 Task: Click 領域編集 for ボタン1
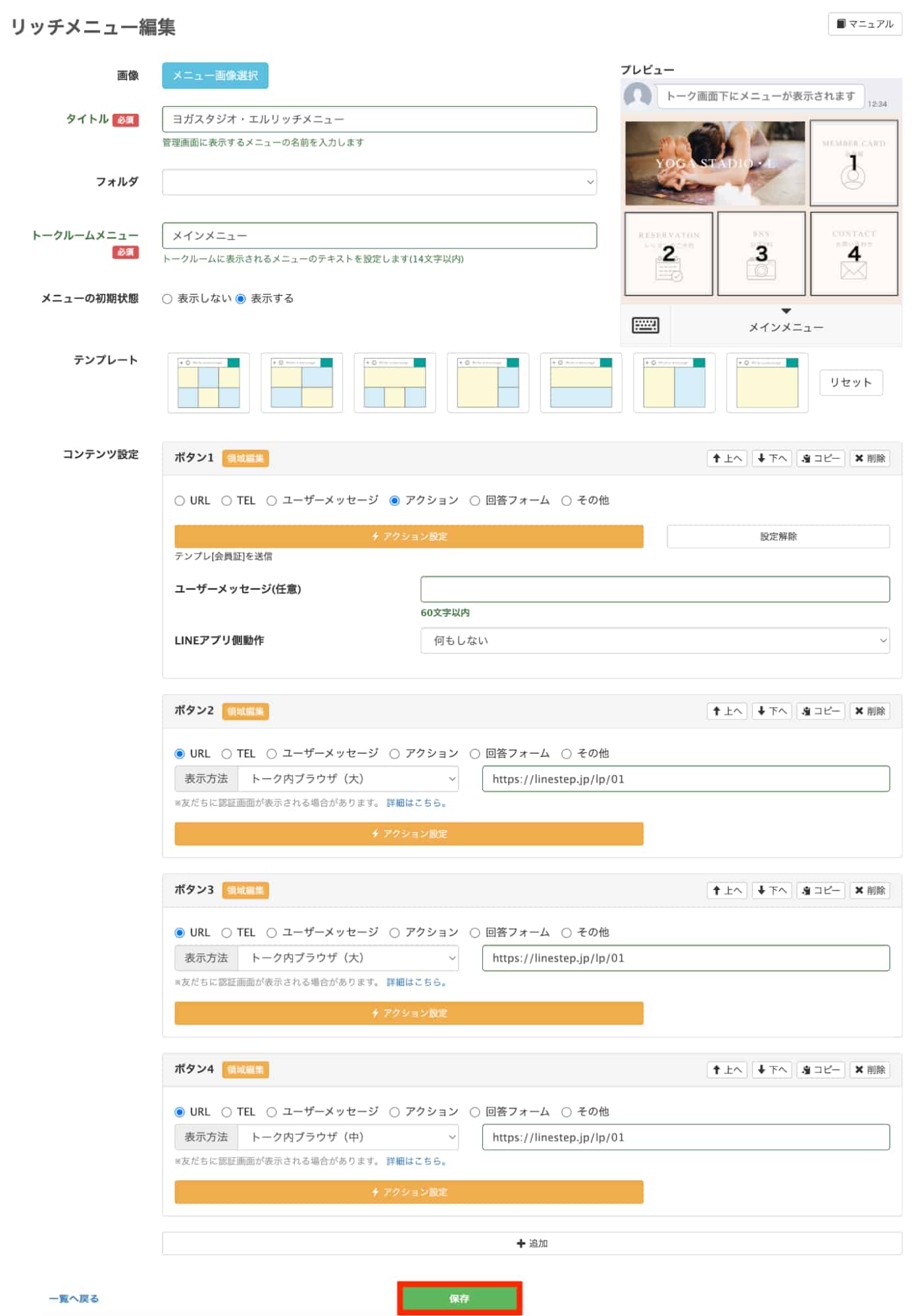pyautogui.click(x=245, y=458)
